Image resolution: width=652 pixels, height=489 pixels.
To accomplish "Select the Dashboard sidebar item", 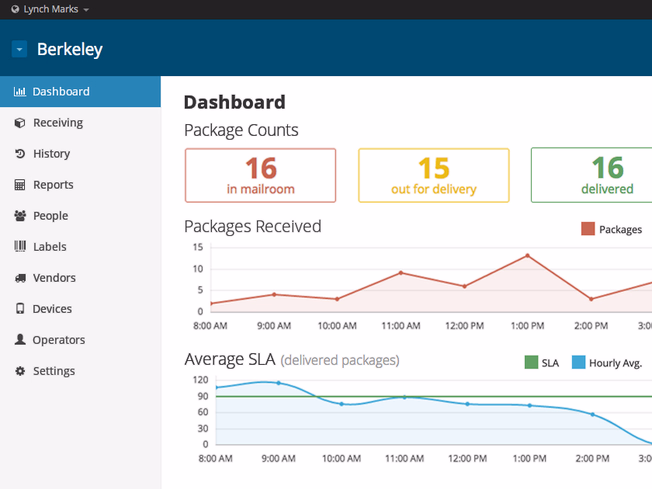I will point(80,91).
